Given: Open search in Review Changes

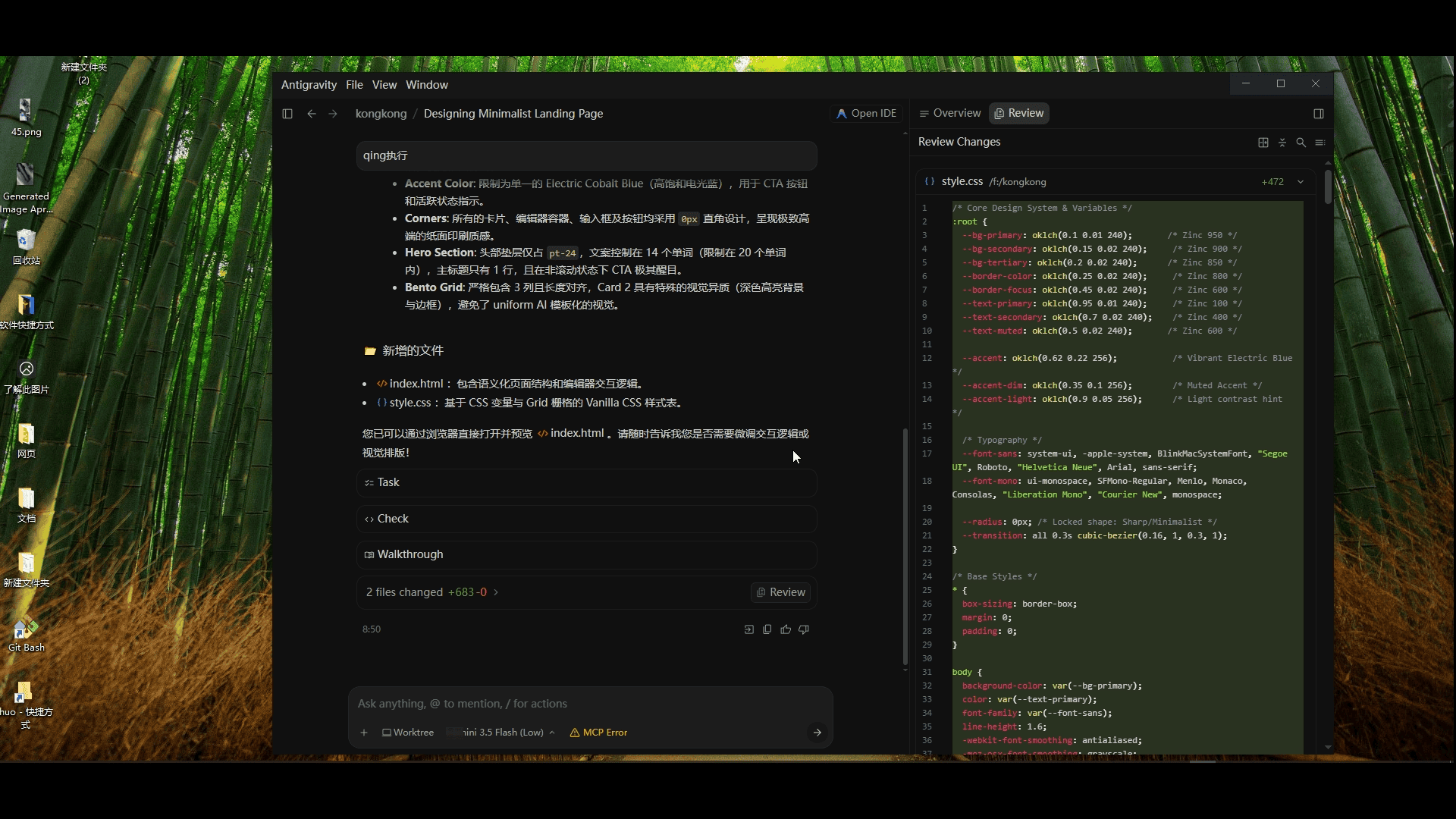Looking at the screenshot, I should pos(1301,143).
